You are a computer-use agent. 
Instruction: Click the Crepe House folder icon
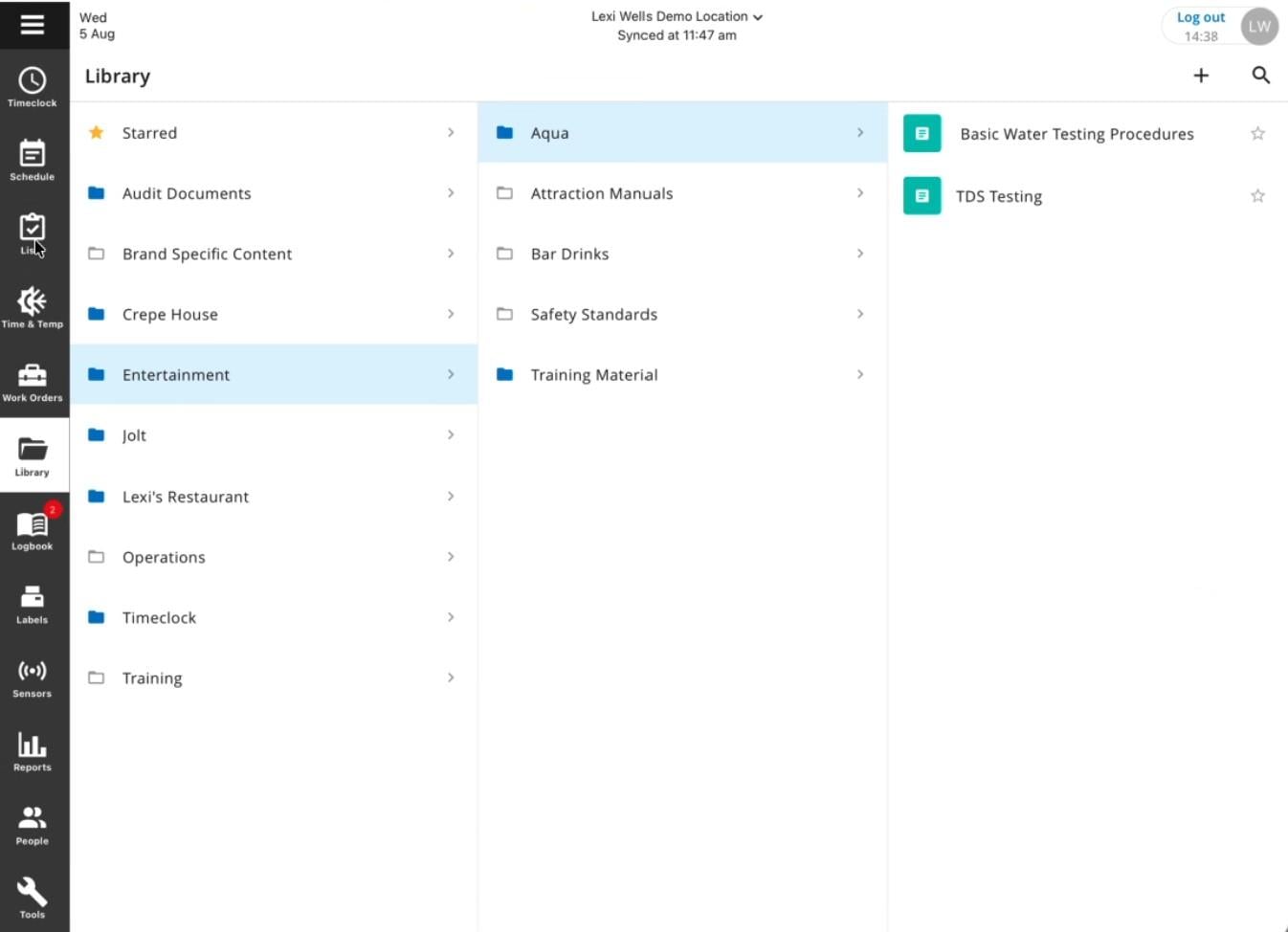(x=96, y=314)
